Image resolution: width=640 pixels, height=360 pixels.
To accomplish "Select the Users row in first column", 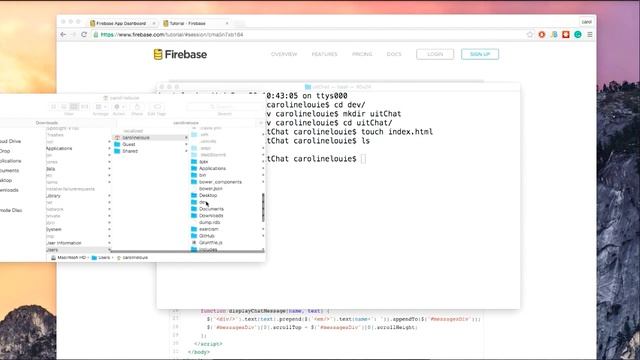I will coord(78,250).
